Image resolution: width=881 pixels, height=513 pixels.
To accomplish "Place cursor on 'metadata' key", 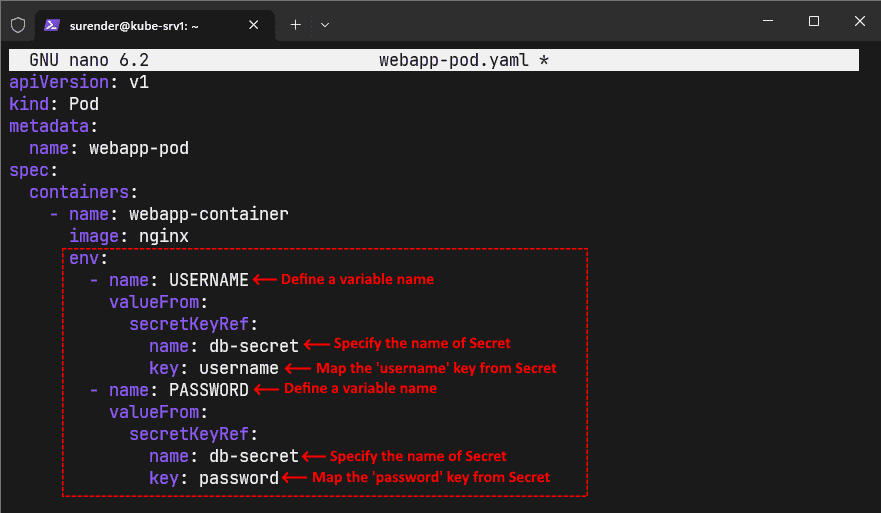I will pyautogui.click(x=49, y=126).
